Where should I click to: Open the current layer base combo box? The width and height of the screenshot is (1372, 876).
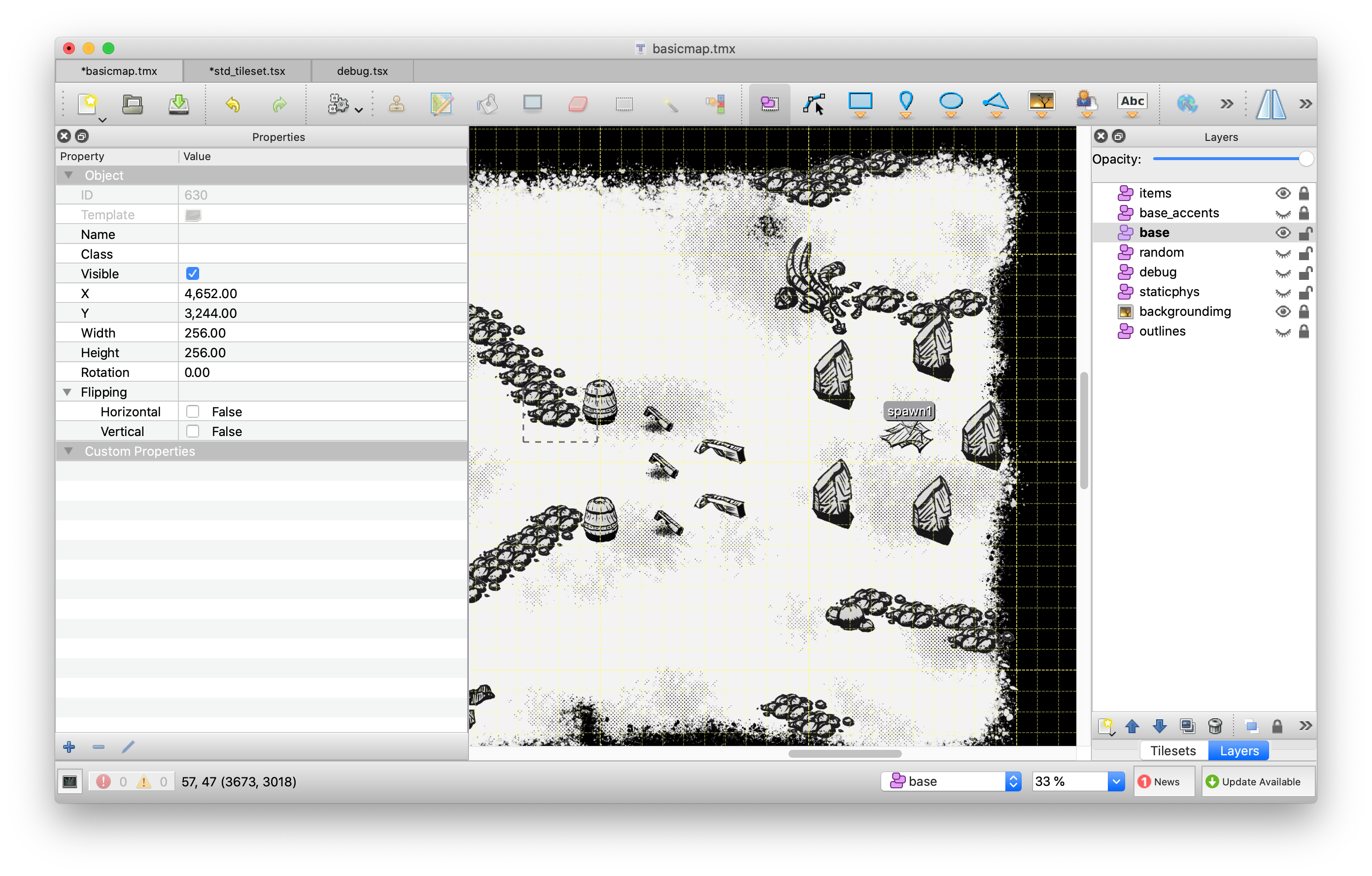pos(951,781)
